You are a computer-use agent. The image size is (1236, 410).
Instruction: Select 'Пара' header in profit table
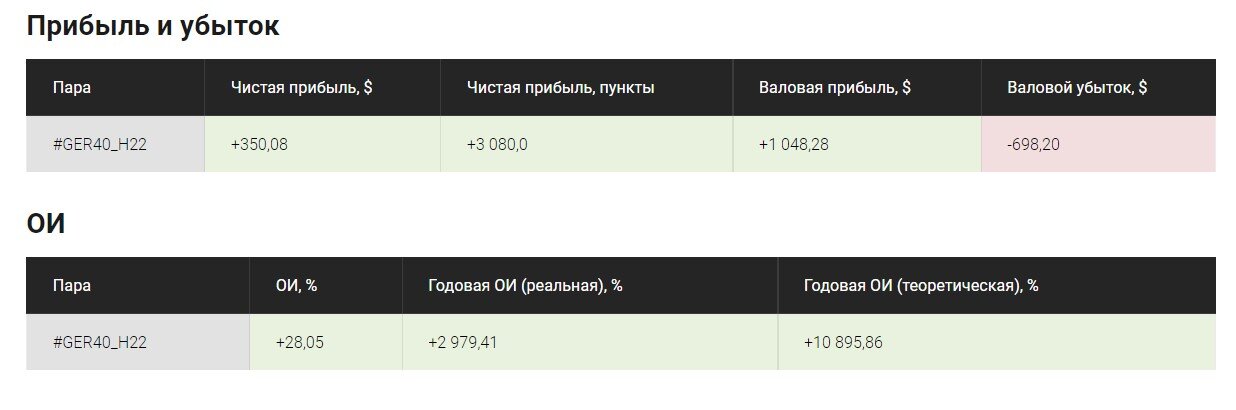coord(72,88)
